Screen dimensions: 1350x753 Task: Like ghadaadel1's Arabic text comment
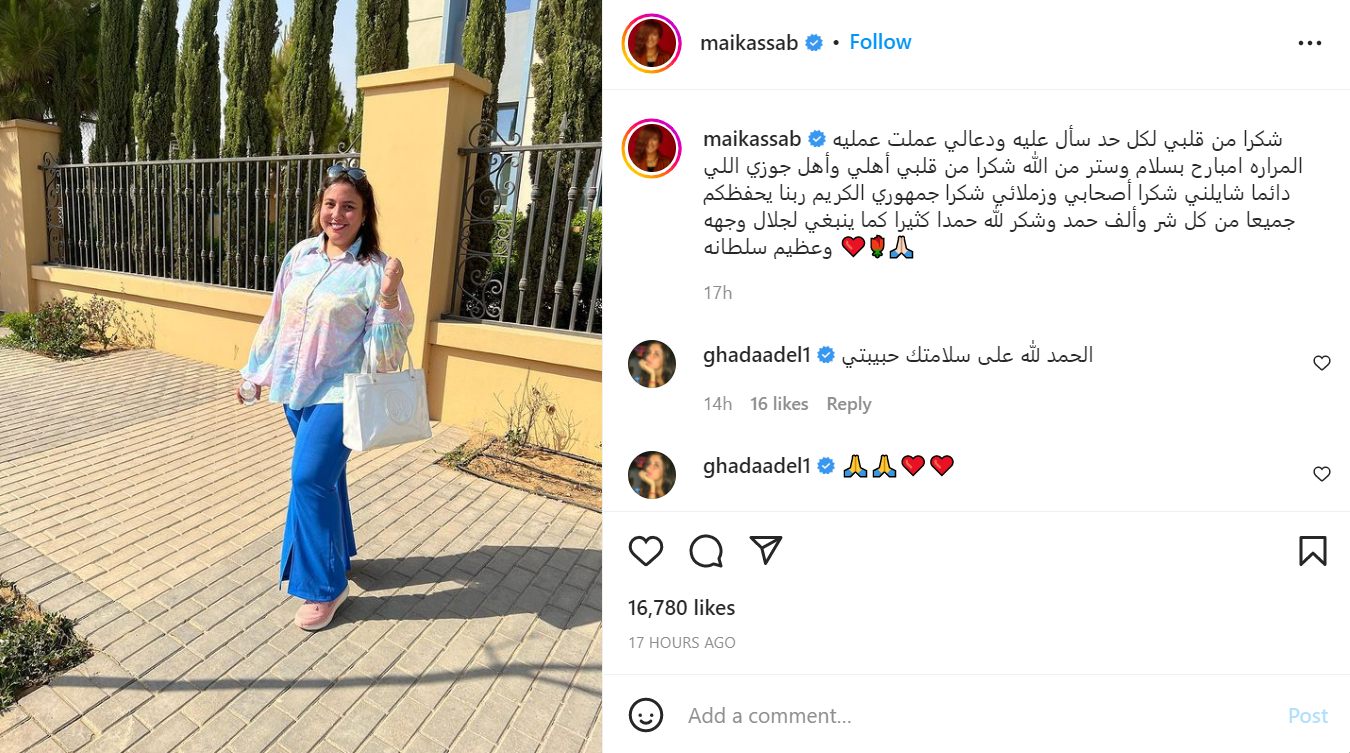(x=1322, y=363)
